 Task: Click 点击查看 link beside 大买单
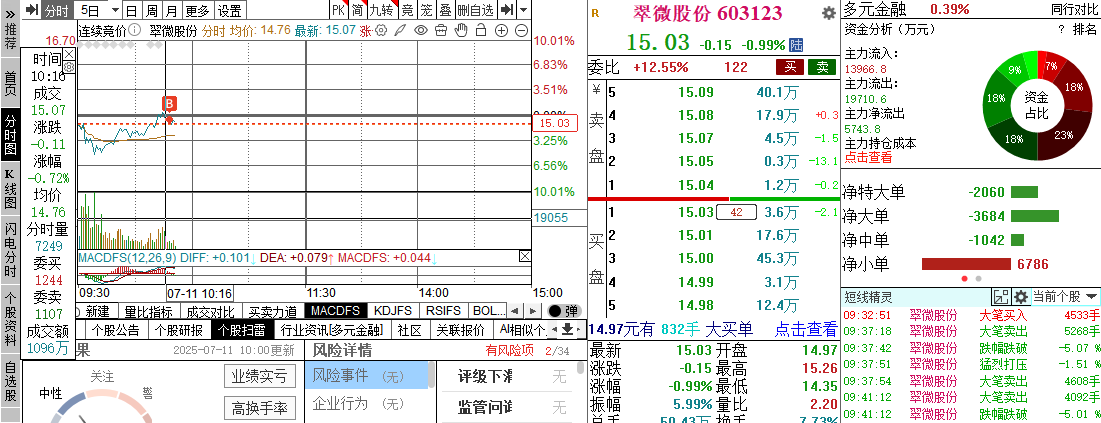[806, 329]
